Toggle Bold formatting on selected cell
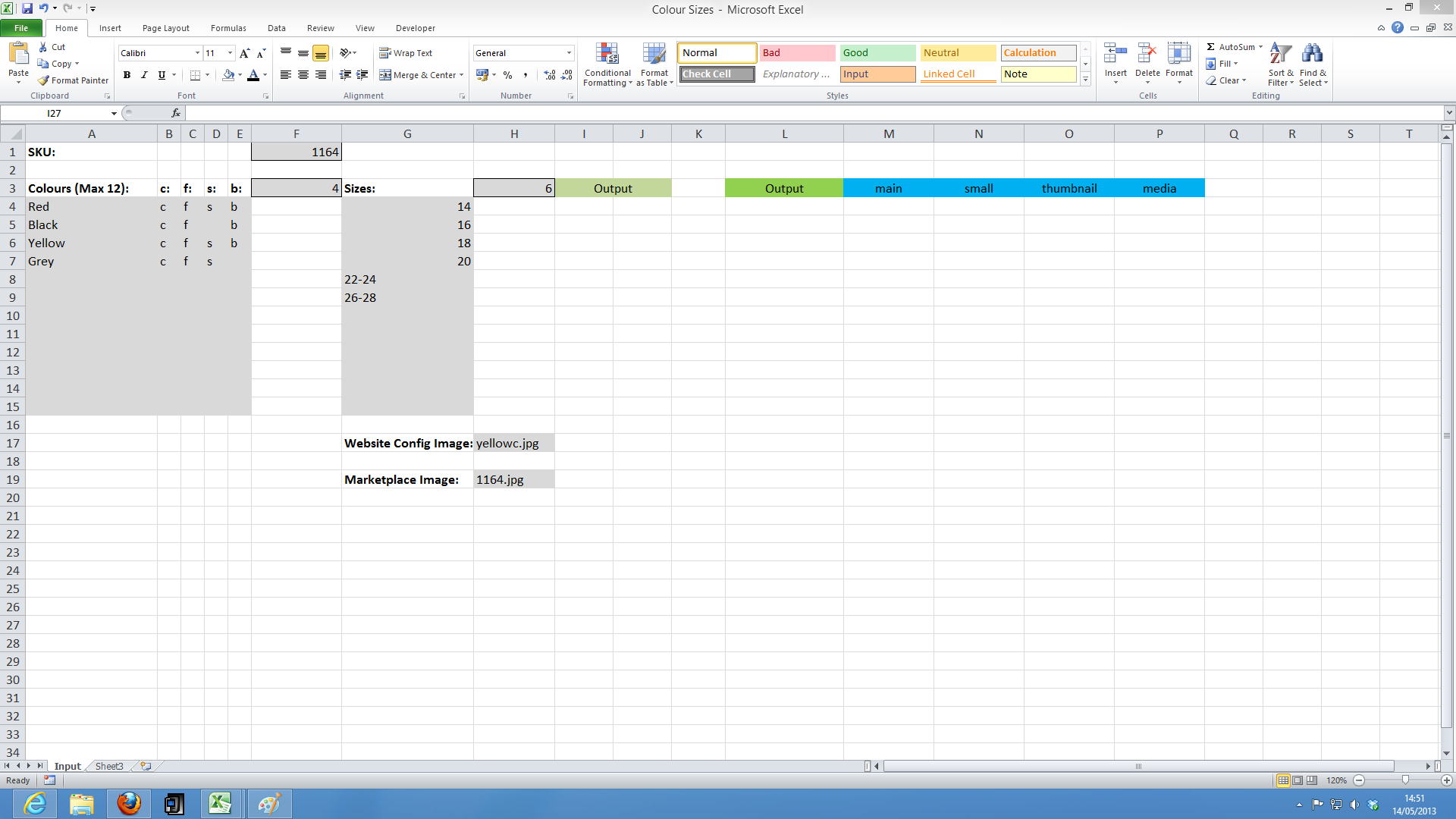This screenshot has height=819, width=1456. click(x=126, y=75)
